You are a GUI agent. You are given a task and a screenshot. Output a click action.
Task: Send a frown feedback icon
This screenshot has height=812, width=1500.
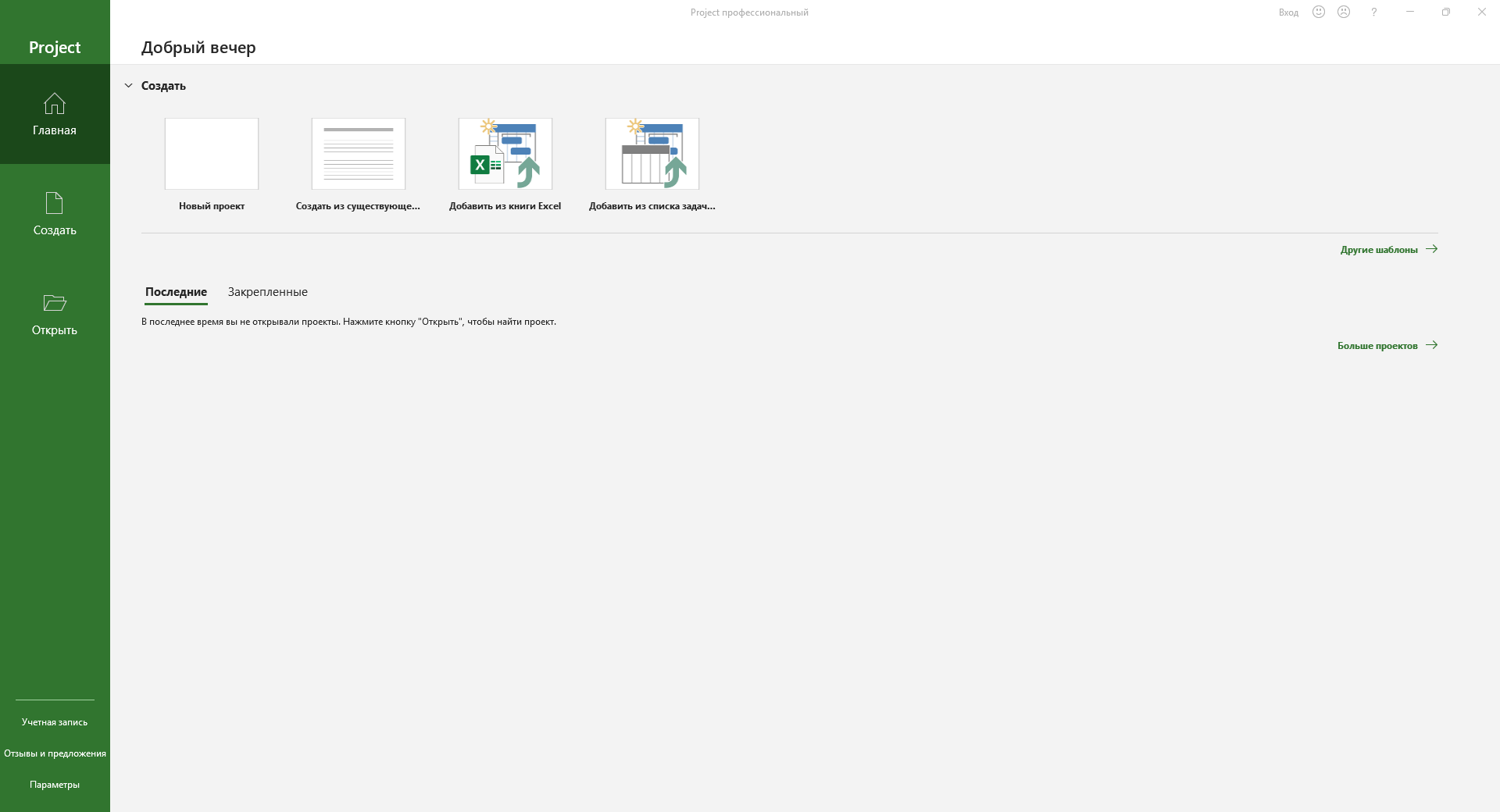1344,12
